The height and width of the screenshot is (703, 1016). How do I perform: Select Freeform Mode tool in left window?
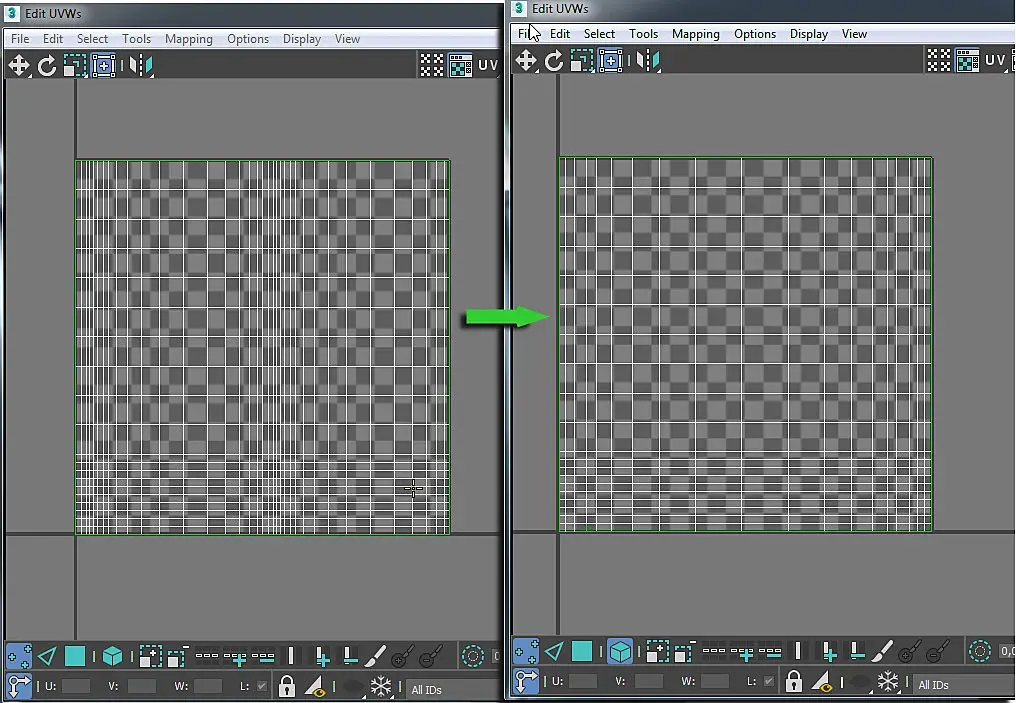[103, 65]
